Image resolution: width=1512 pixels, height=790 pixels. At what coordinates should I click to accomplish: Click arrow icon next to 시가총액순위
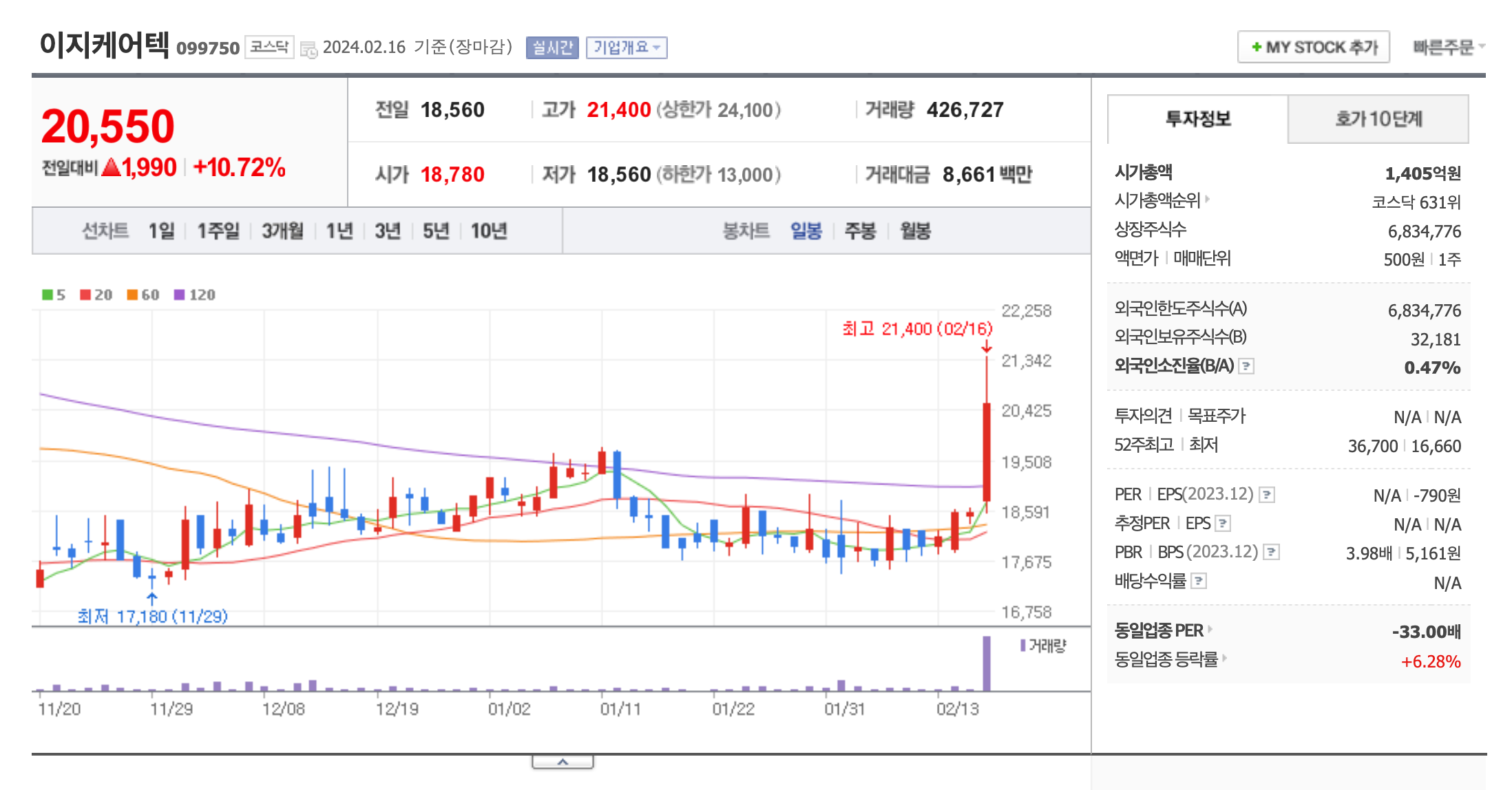[1208, 200]
